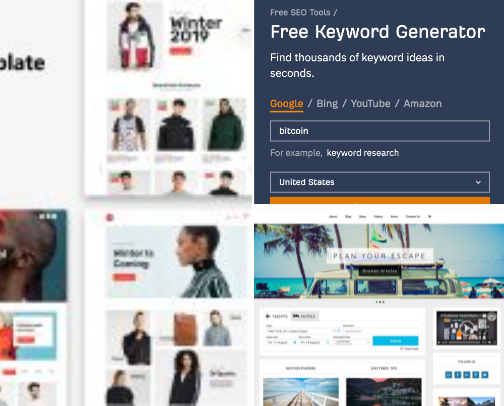Click the calendar icon beside departure date
The width and height of the screenshot is (504, 406).
click(295, 342)
